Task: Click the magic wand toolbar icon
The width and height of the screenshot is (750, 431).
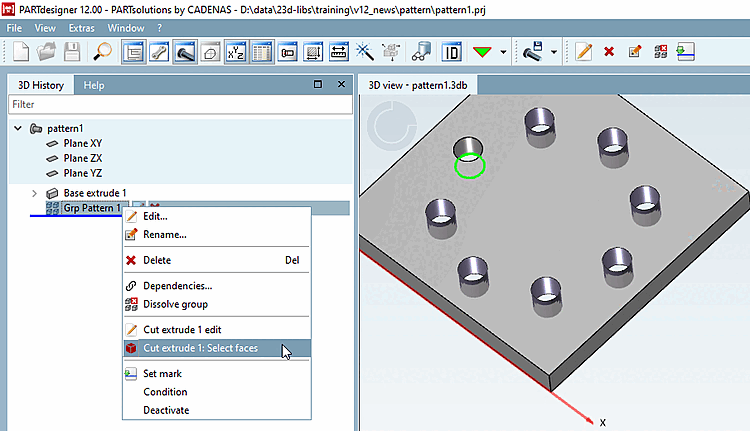Action: click(x=365, y=51)
